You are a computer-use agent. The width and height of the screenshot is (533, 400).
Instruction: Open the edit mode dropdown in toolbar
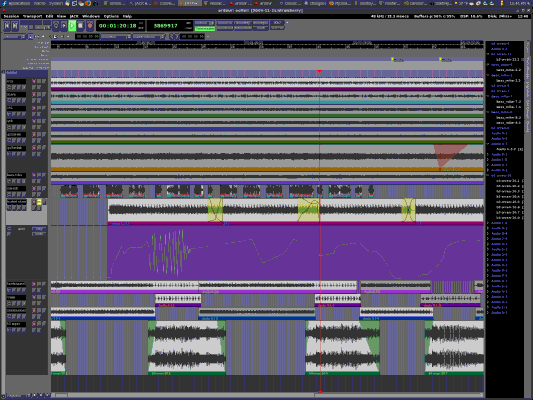(14, 36)
